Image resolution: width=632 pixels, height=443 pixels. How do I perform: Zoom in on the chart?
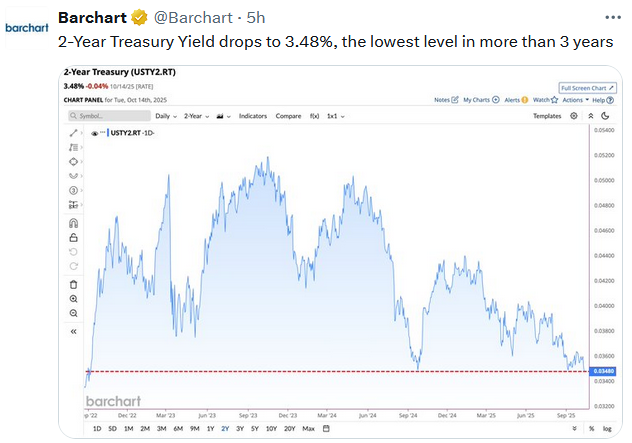click(x=73, y=298)
